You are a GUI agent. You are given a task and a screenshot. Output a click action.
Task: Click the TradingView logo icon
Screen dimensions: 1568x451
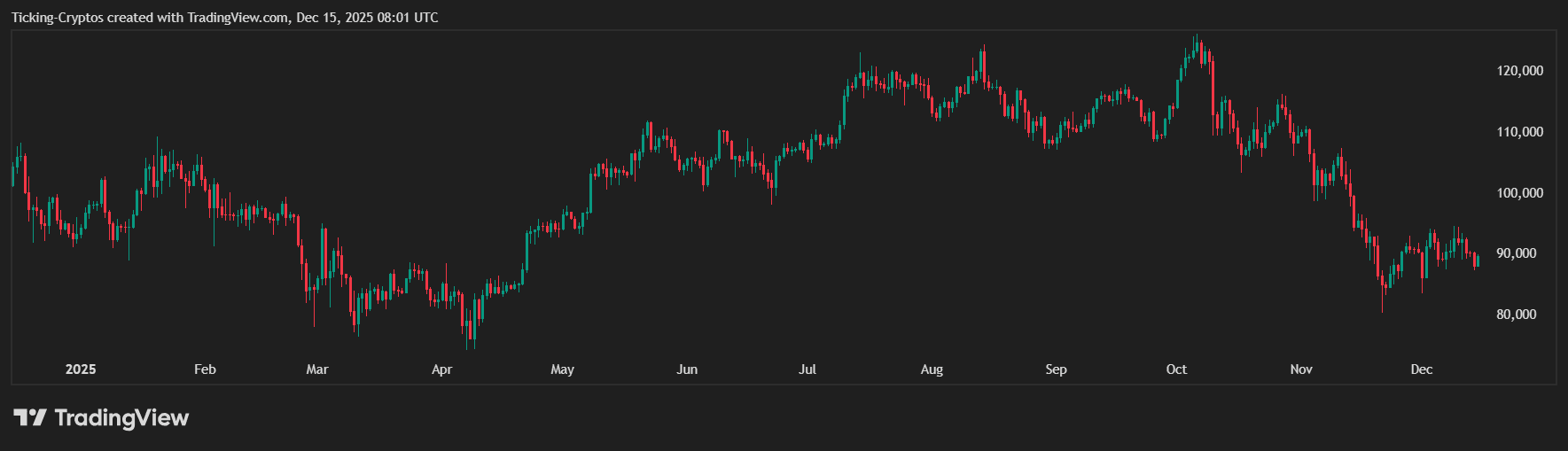[29, 417]
